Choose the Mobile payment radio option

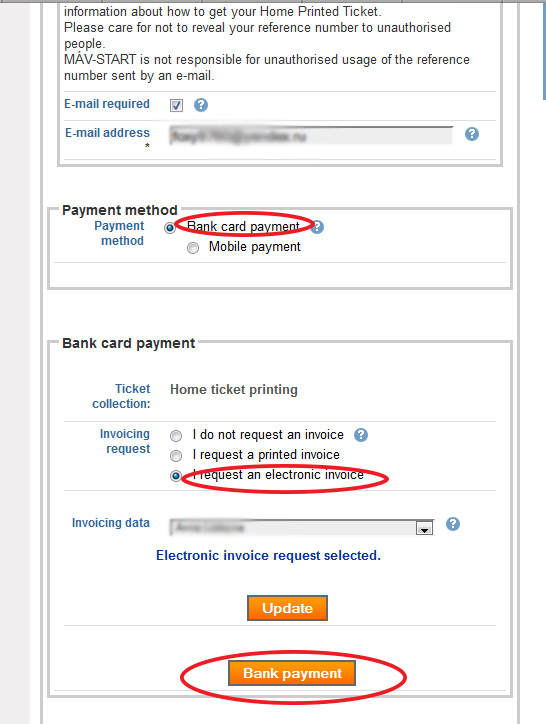[x=193, y=248]
